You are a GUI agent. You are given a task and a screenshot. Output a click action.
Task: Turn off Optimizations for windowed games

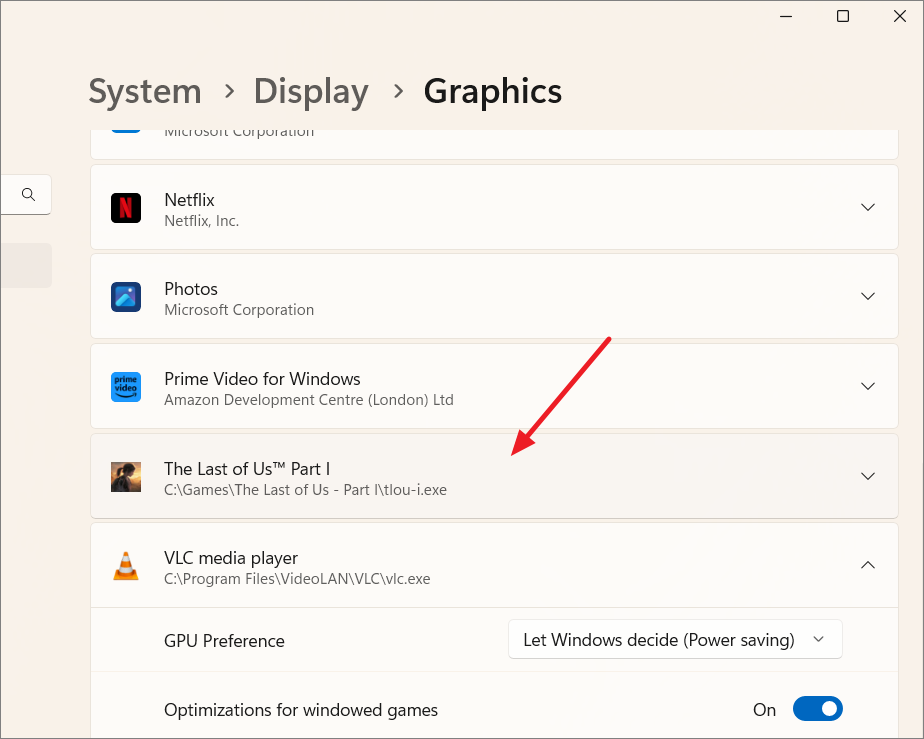tap(817, 709)
